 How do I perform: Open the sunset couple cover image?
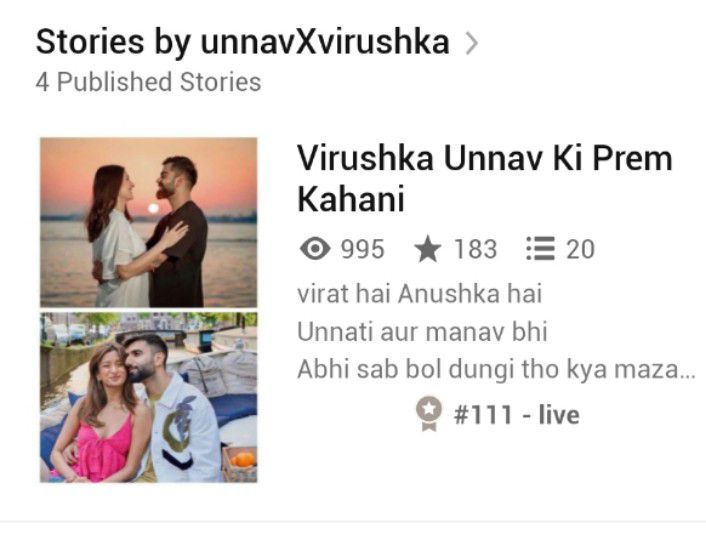[x=149, y=222]
